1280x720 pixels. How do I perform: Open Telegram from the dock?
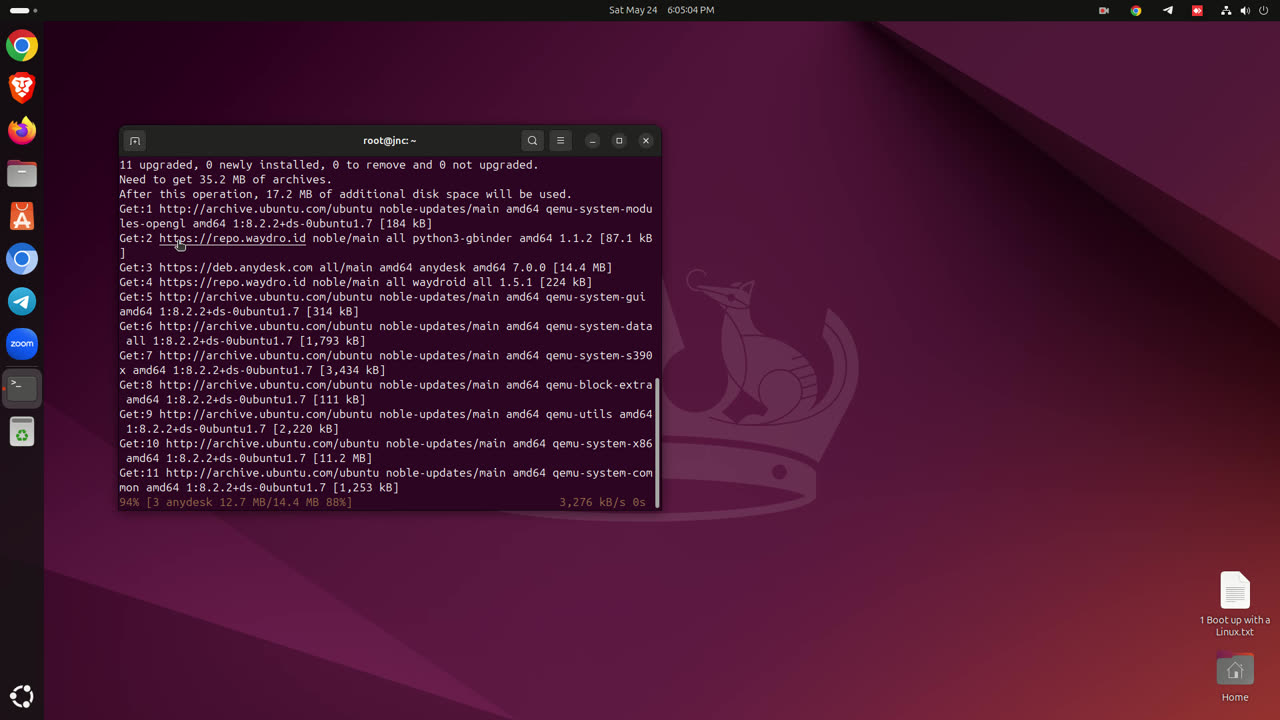pyautogui.click(x=22, y=301)
